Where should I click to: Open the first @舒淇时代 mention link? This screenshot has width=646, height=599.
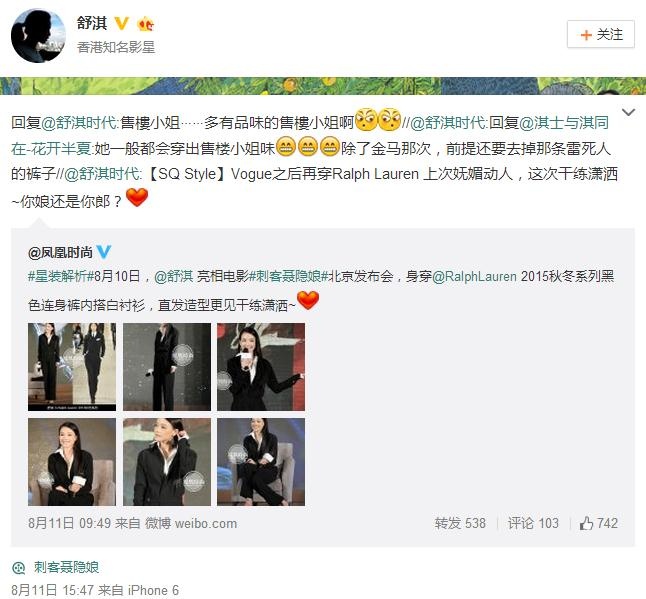pyautogui.click(x=79, y=123)
